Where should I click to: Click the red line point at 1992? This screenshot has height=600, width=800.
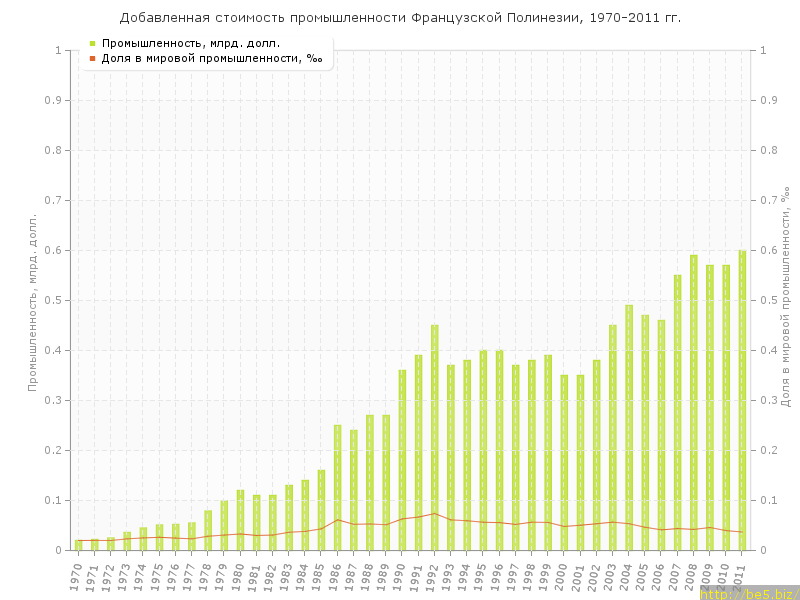pyautogui.click(x=434, y=513)
